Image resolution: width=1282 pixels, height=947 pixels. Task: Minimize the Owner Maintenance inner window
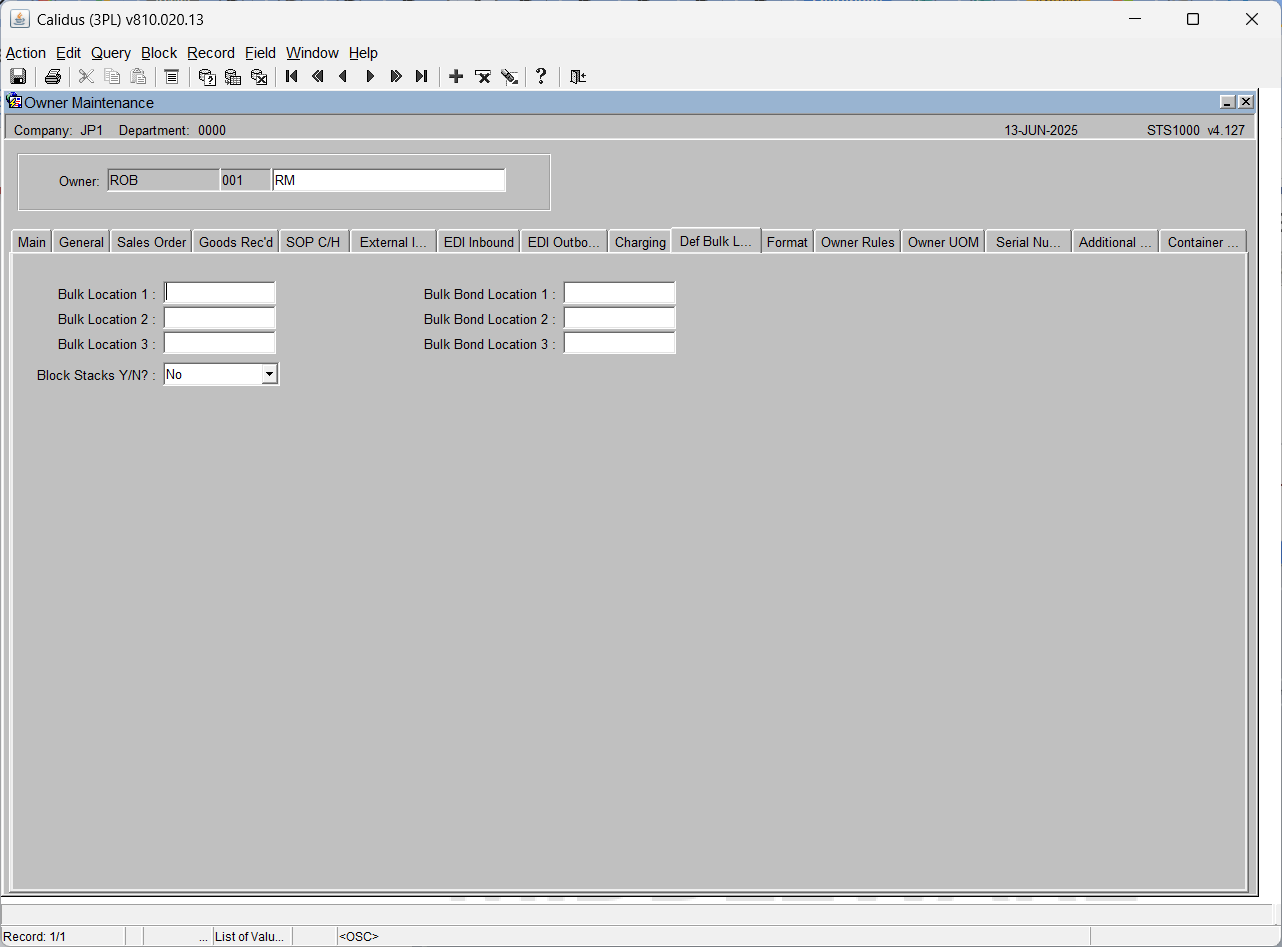pyautogui.click(x=1228, y=102)
